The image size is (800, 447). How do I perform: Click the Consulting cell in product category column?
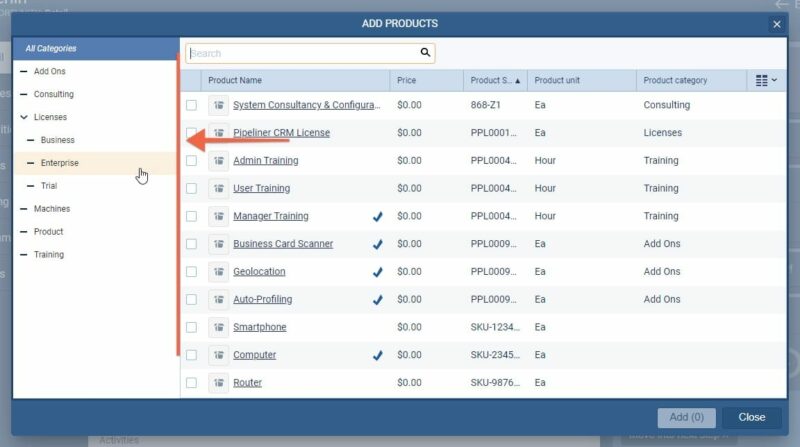click(667, 105)
